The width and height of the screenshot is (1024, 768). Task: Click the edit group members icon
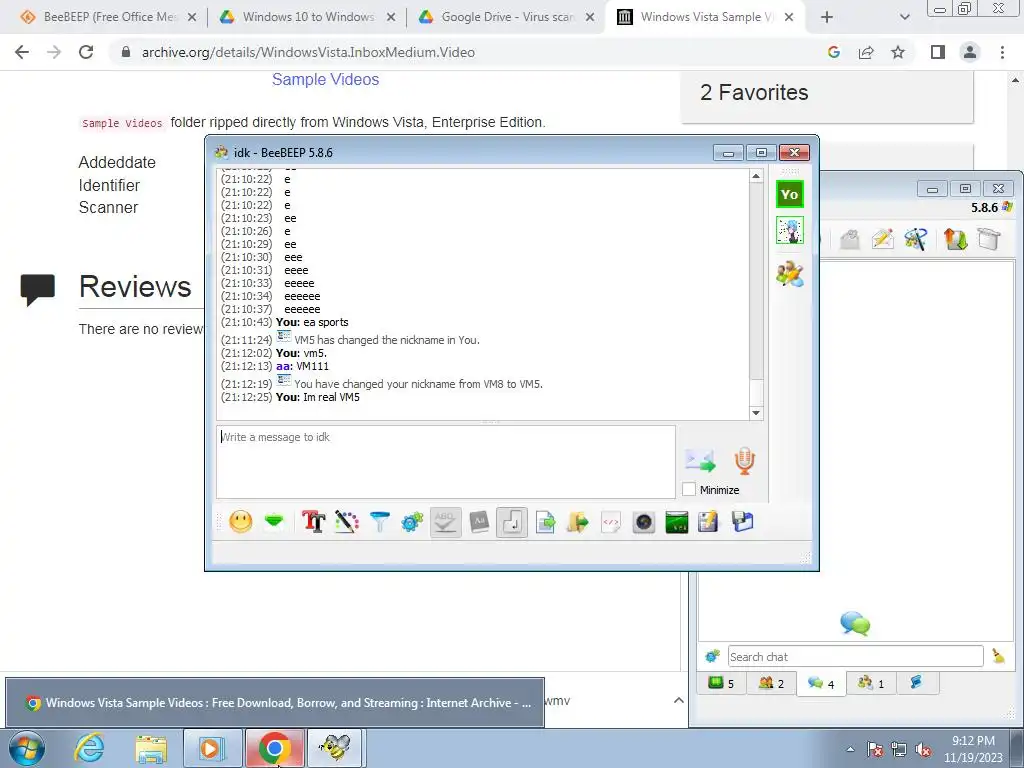coord(790,274)
